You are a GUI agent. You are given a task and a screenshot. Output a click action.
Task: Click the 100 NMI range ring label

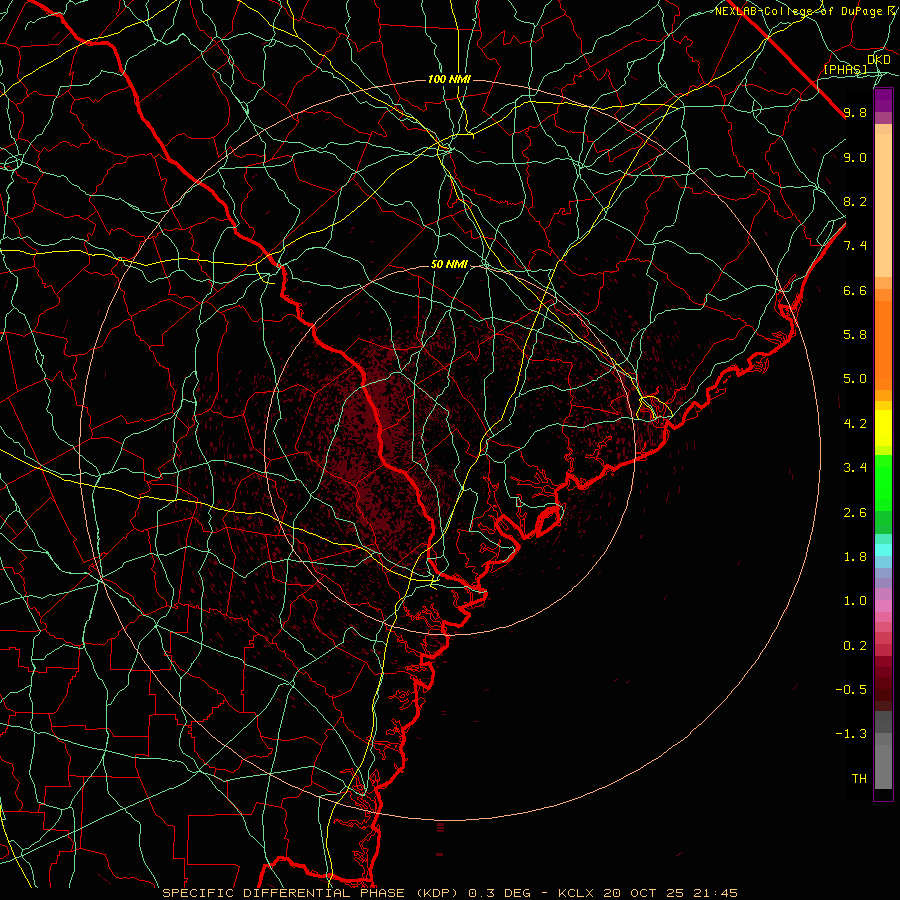449,79
